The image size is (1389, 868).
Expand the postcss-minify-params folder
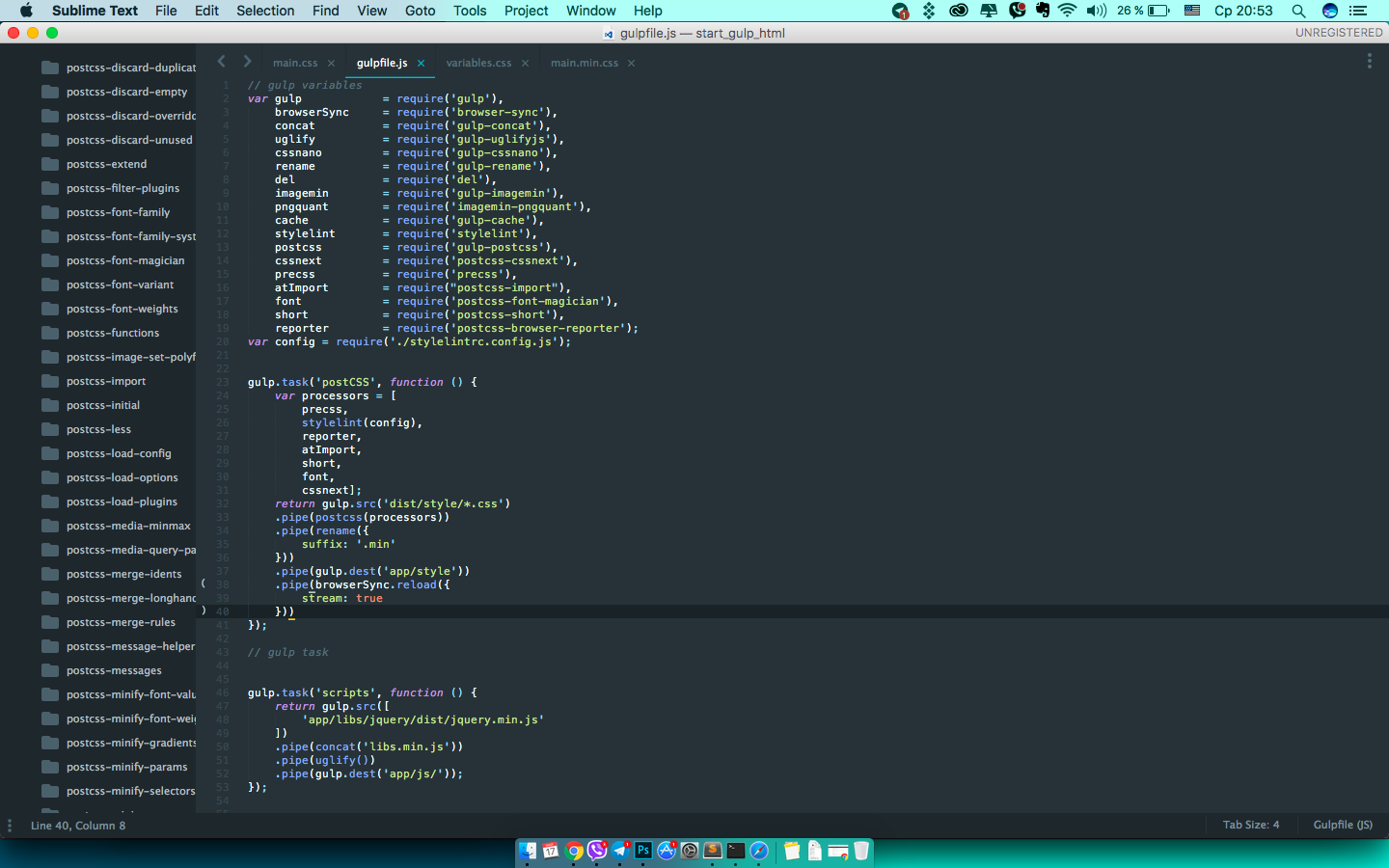point(116,767)
